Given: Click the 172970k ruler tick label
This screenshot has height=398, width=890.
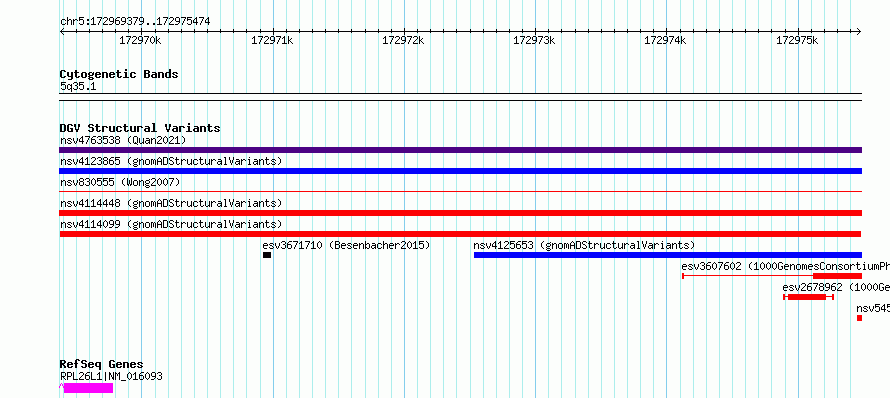Looking at the screenshot, I should pyautogui.click(x=140, y=40).
